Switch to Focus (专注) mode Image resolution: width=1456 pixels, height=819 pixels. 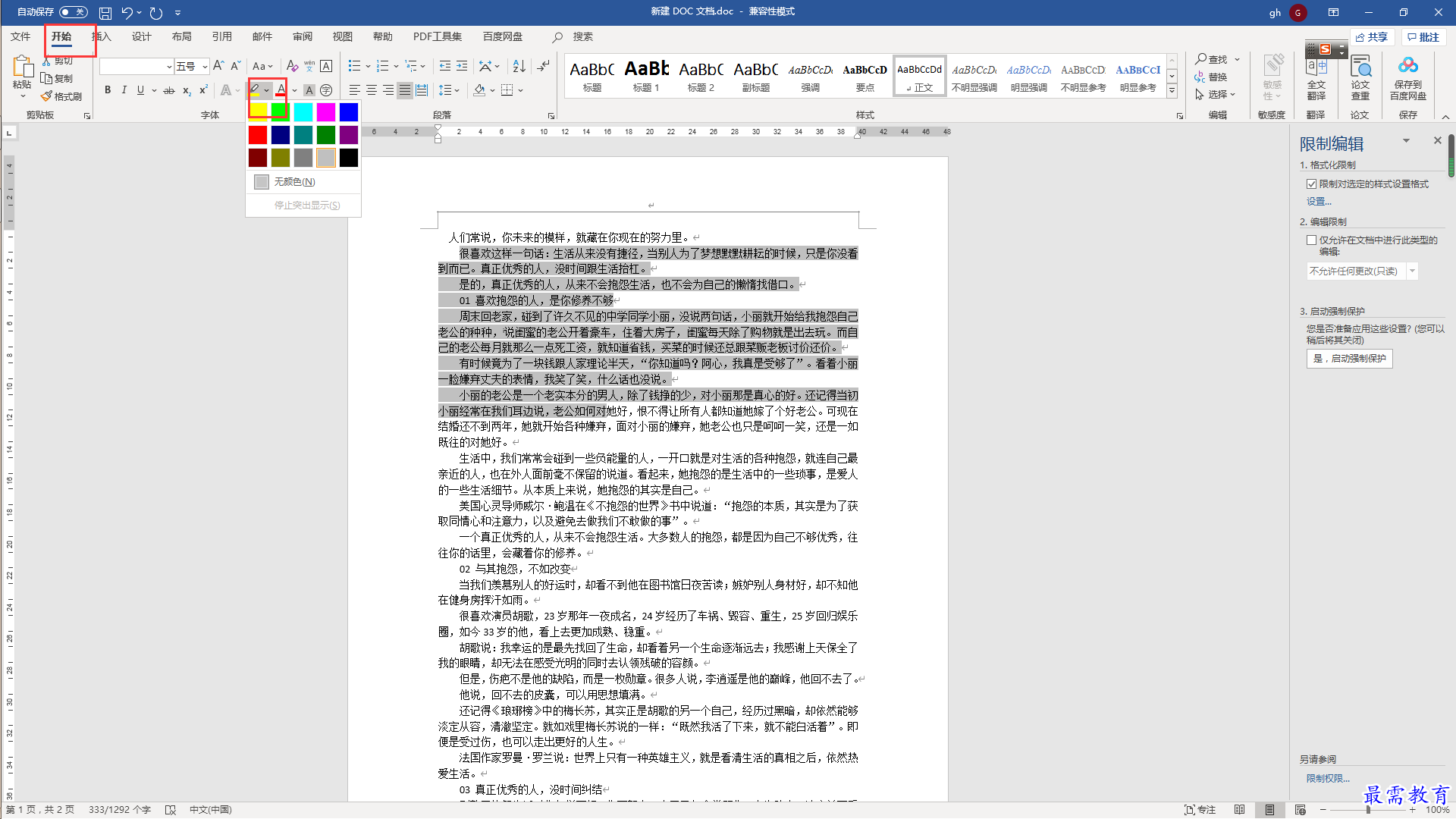[1200, 810]
